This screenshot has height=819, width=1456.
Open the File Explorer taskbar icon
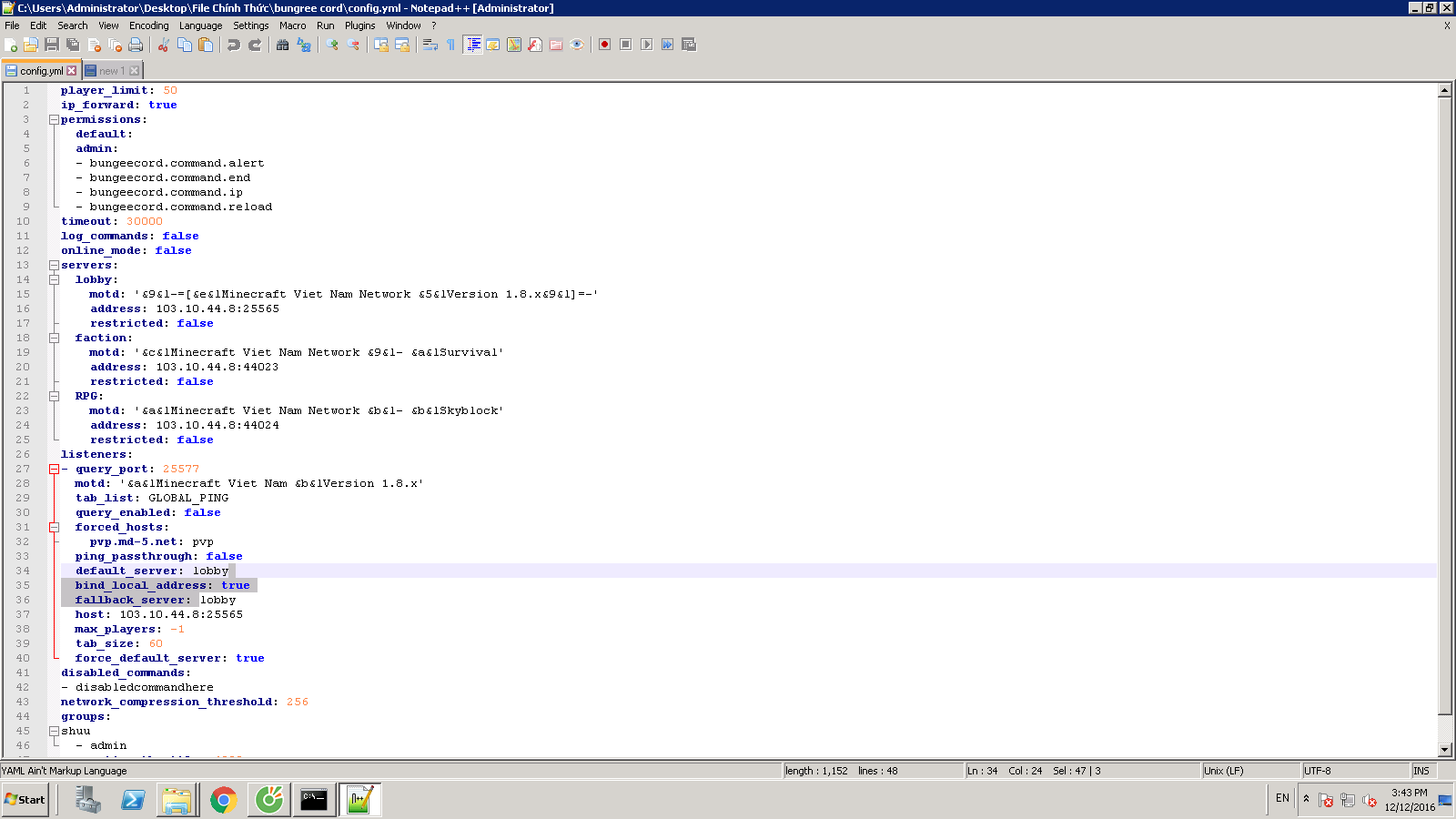(x=177, y=800)
